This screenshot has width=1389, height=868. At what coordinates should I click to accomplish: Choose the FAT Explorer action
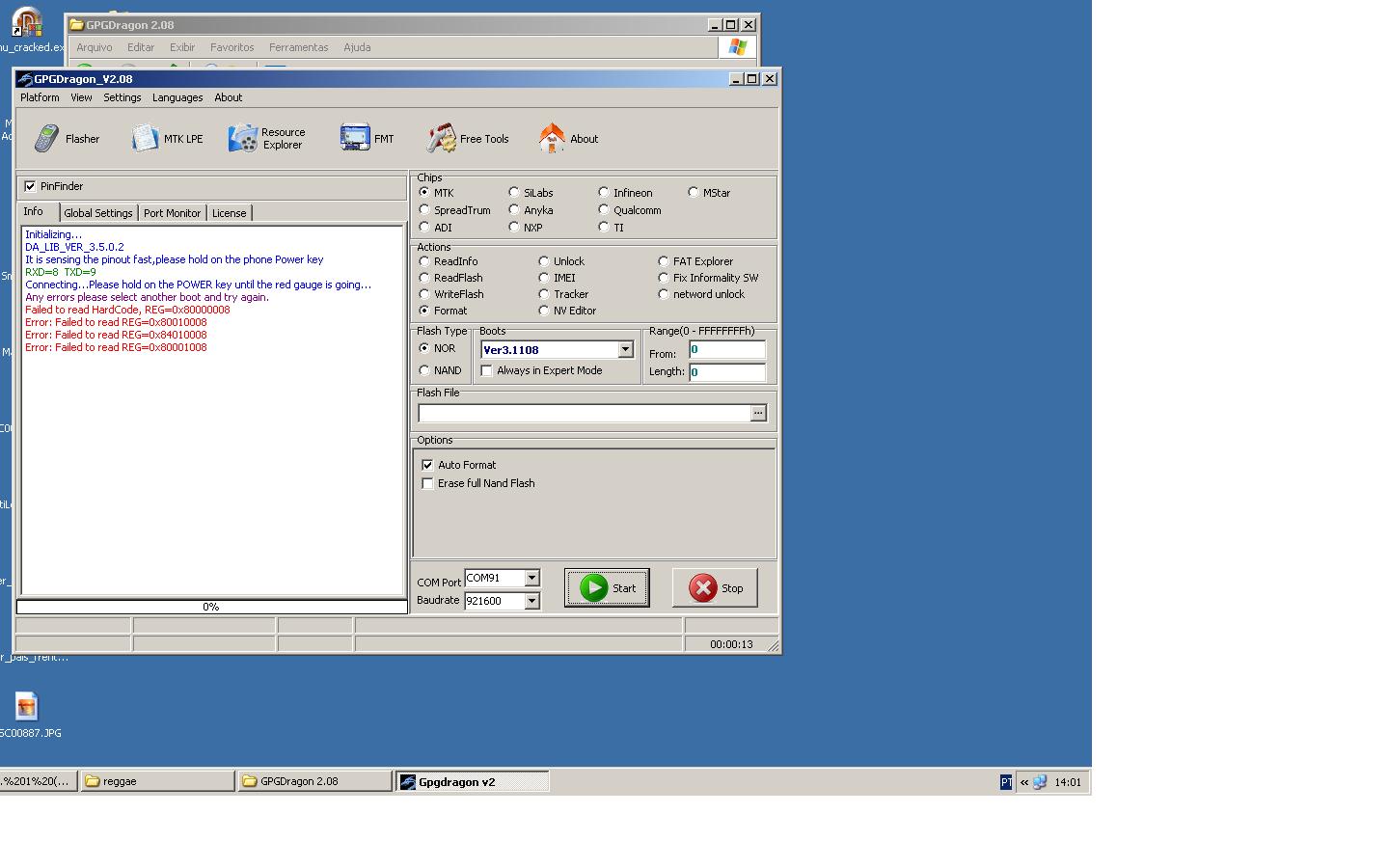pos(664,261)
